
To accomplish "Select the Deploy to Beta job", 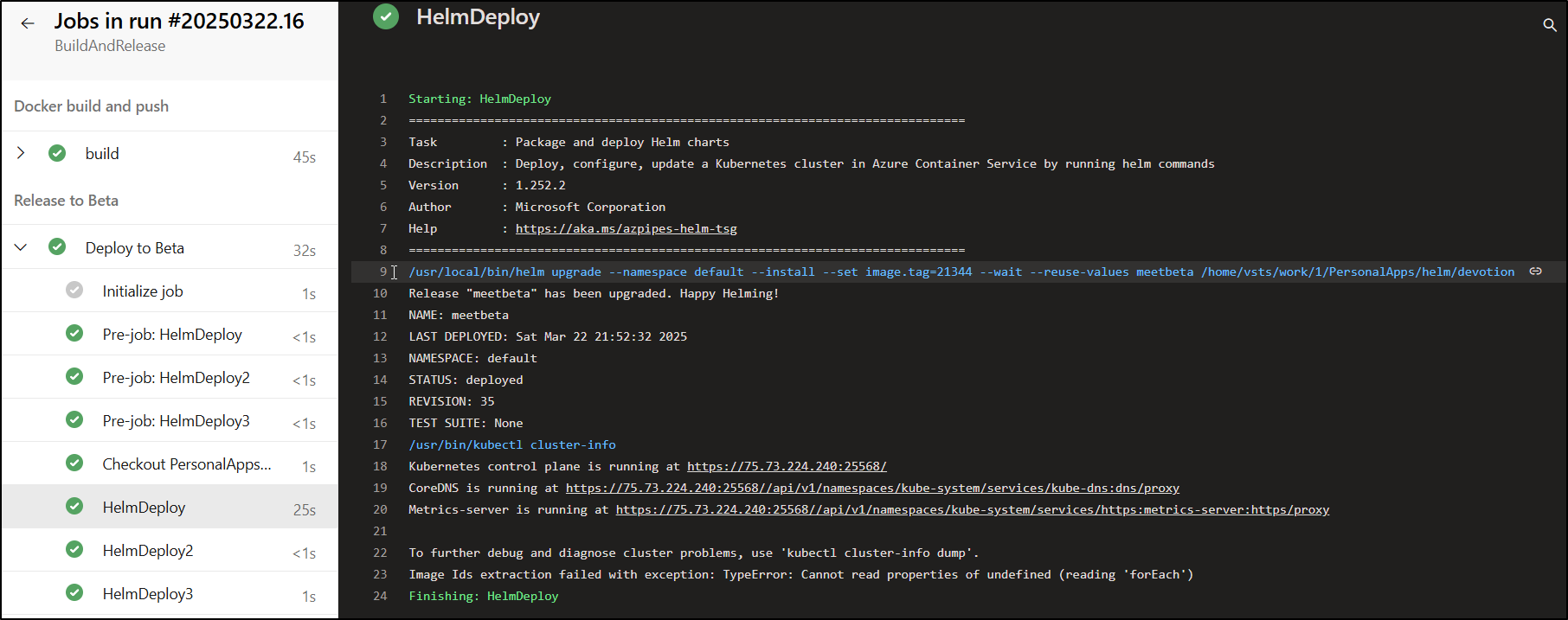I will [170, 248].
